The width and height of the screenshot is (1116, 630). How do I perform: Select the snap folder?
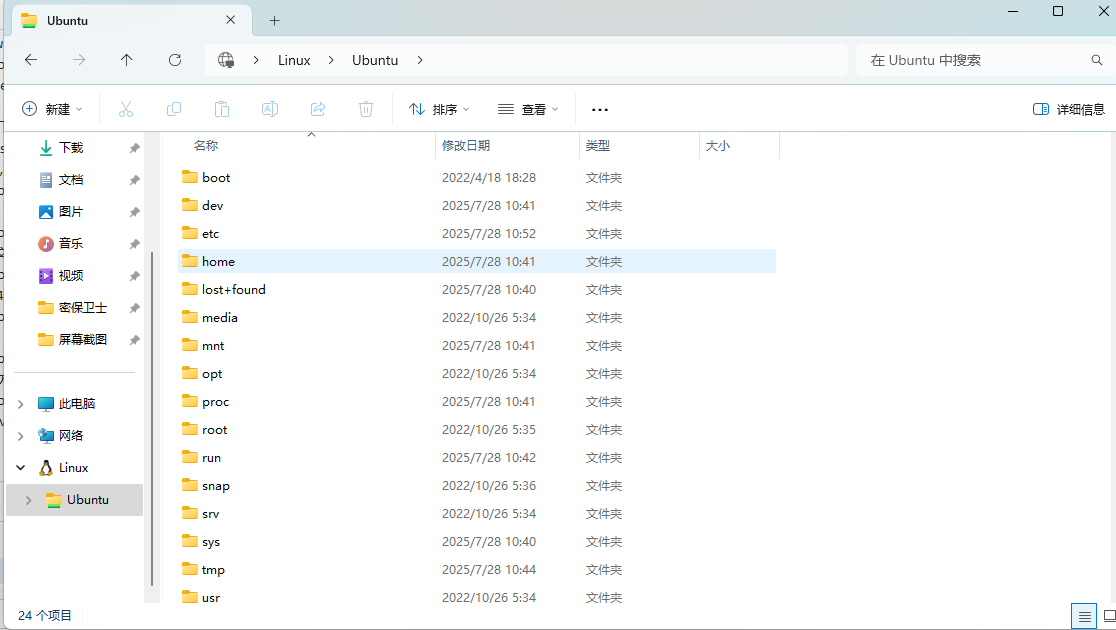[216, 485]
